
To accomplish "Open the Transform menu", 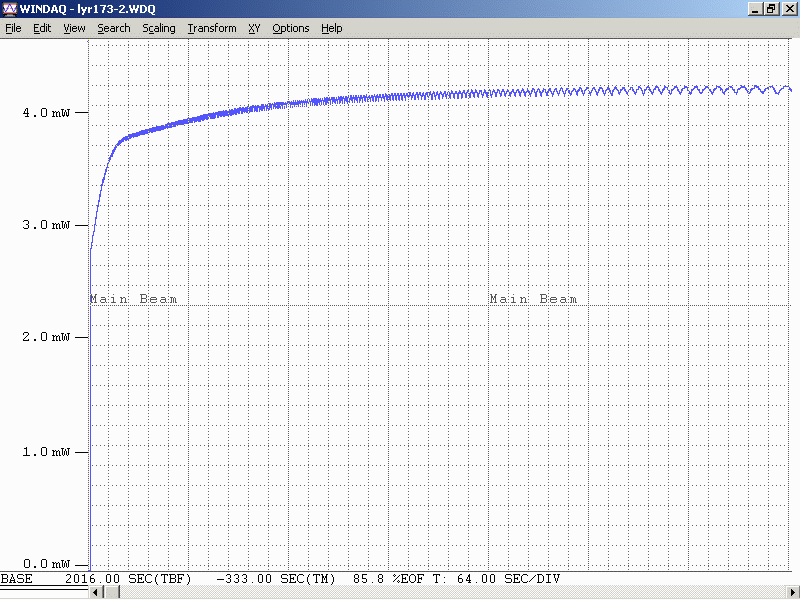I will [212, 28].
